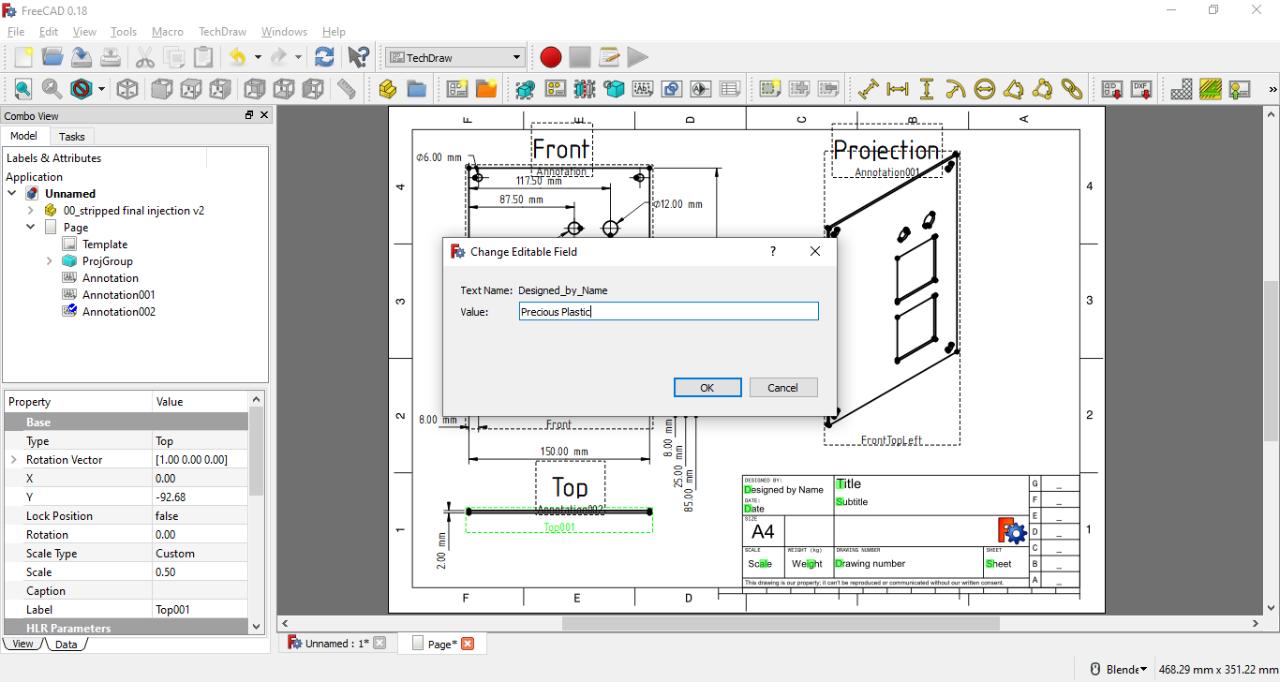
Task: Click Cancel in Change Editable Field
Action: tap(783, 388)
